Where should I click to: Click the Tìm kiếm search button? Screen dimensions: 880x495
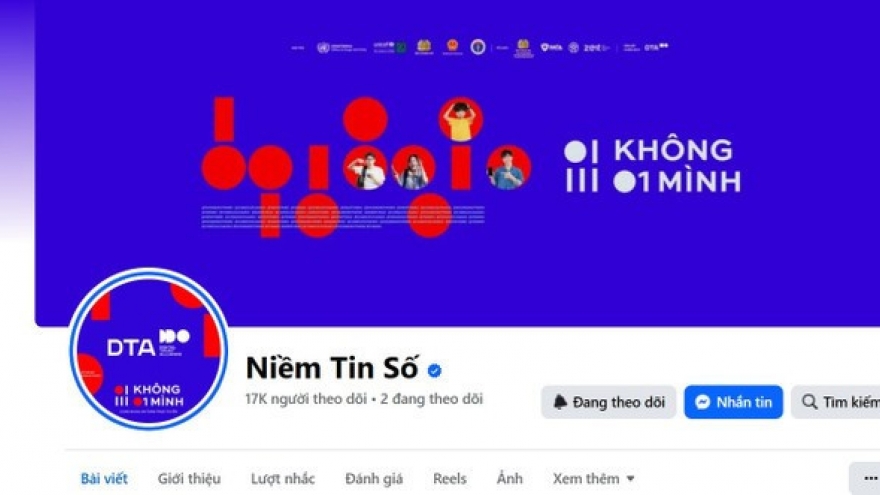(836, 402)
